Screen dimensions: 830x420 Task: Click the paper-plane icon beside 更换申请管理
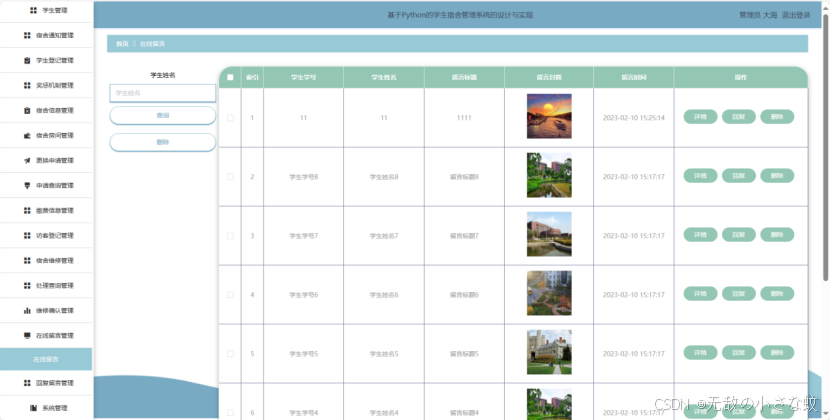click(x=27, y=160)
